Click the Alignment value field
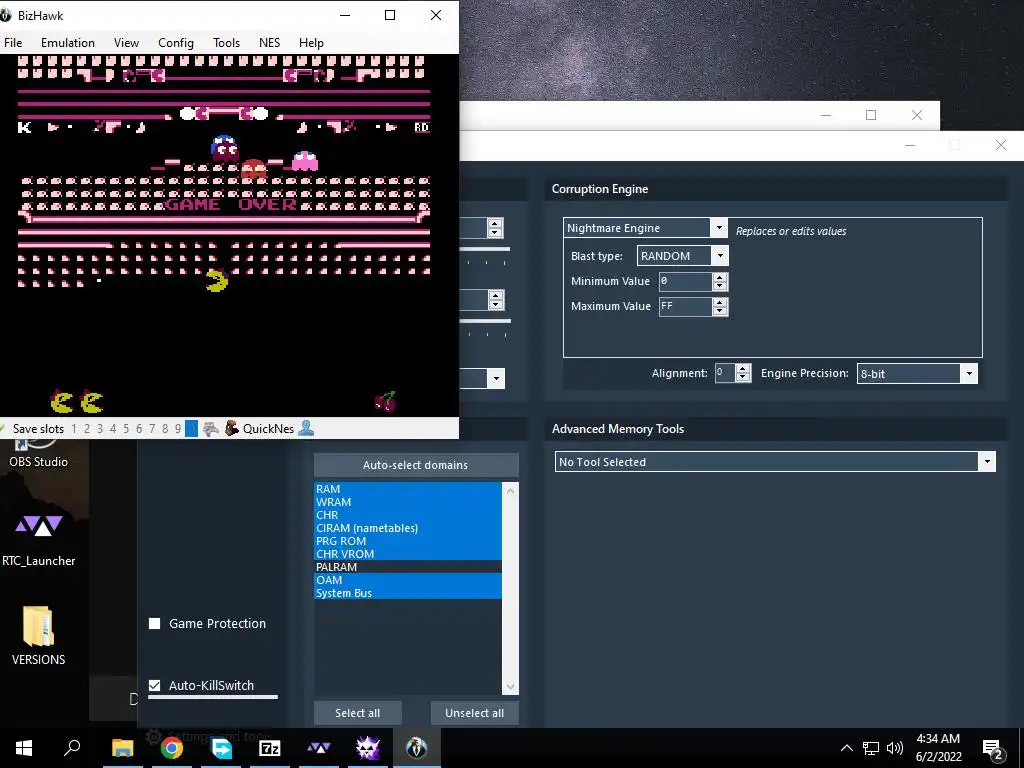The height and width of the screenshot is (768, 1024). [725, 373]
